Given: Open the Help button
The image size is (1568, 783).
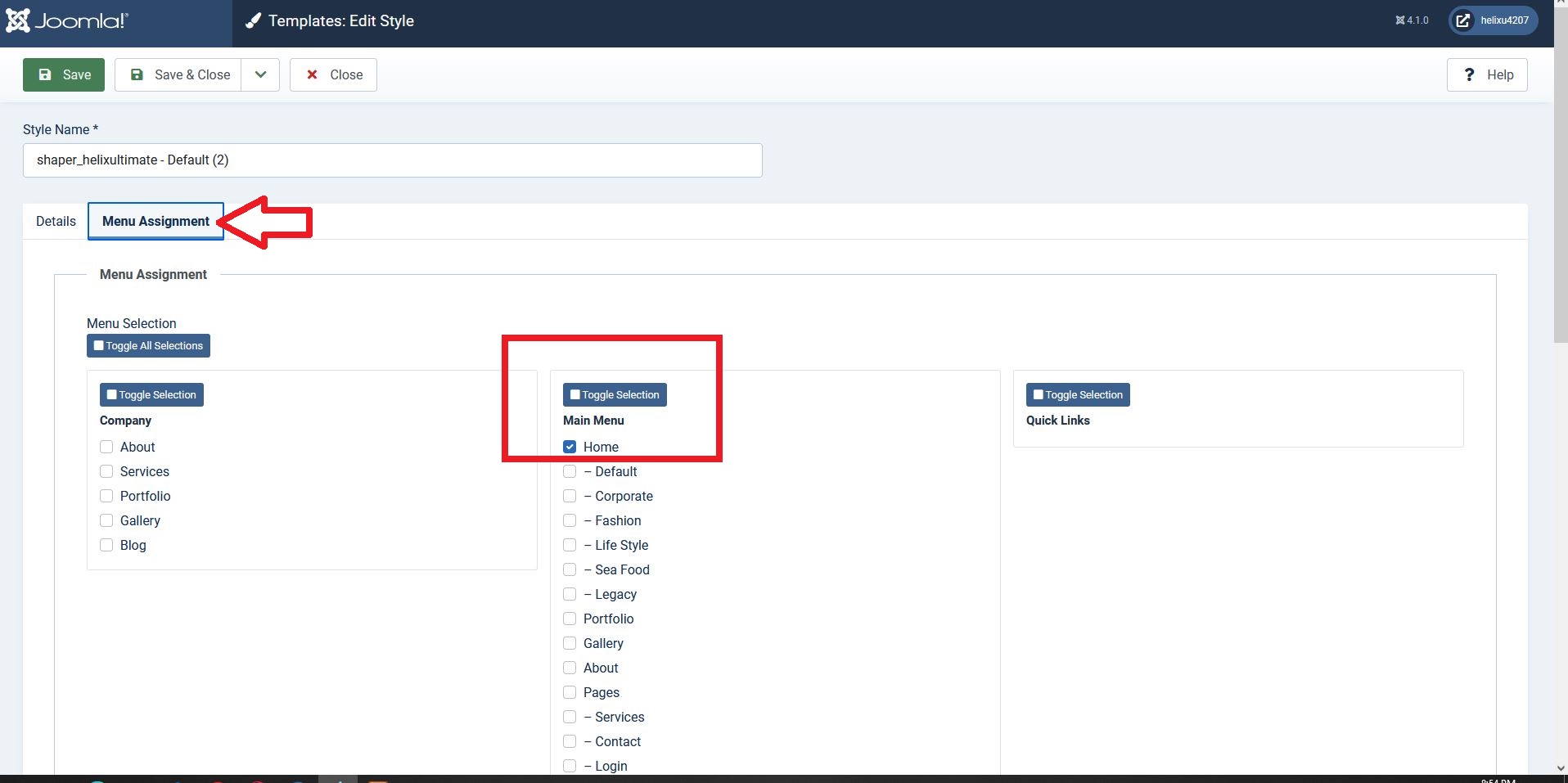Looking at the screenshot, I should pyautogui.click(x=1486, y=74).
